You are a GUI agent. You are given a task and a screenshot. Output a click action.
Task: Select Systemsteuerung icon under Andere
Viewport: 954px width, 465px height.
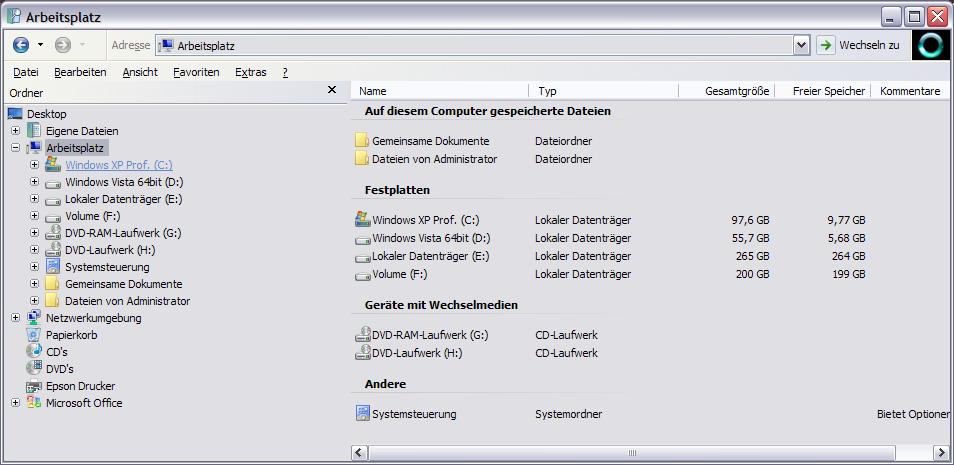tap(363, 413)
